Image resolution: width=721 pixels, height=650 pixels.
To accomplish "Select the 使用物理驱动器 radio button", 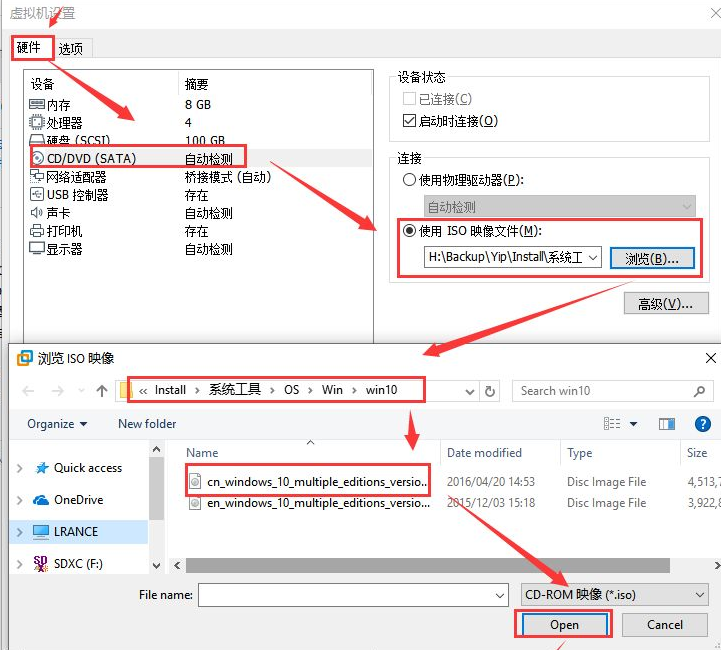I will (x=408, y=180).
